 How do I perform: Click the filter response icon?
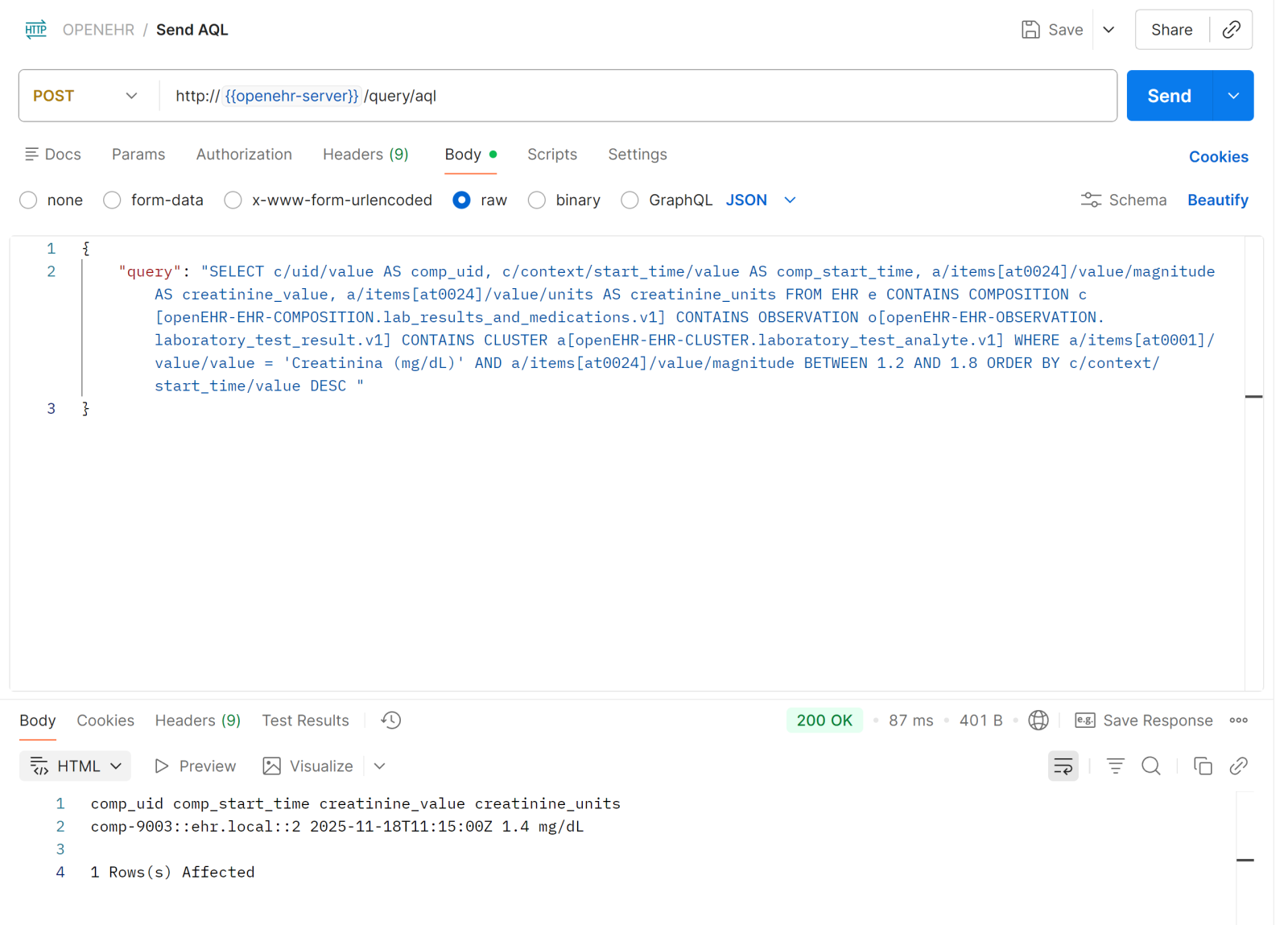(x=1115, y=766)
